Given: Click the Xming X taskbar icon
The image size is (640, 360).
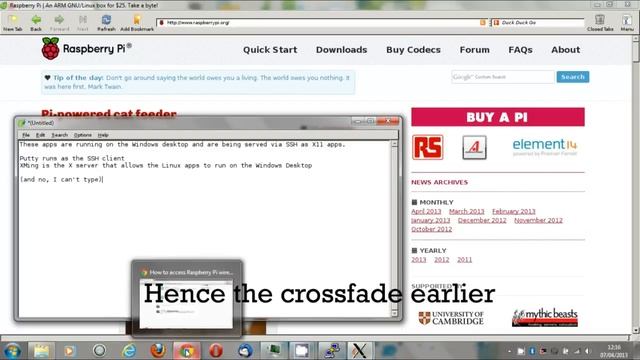Looking at the screenshot, I should [x=360, y=351].
